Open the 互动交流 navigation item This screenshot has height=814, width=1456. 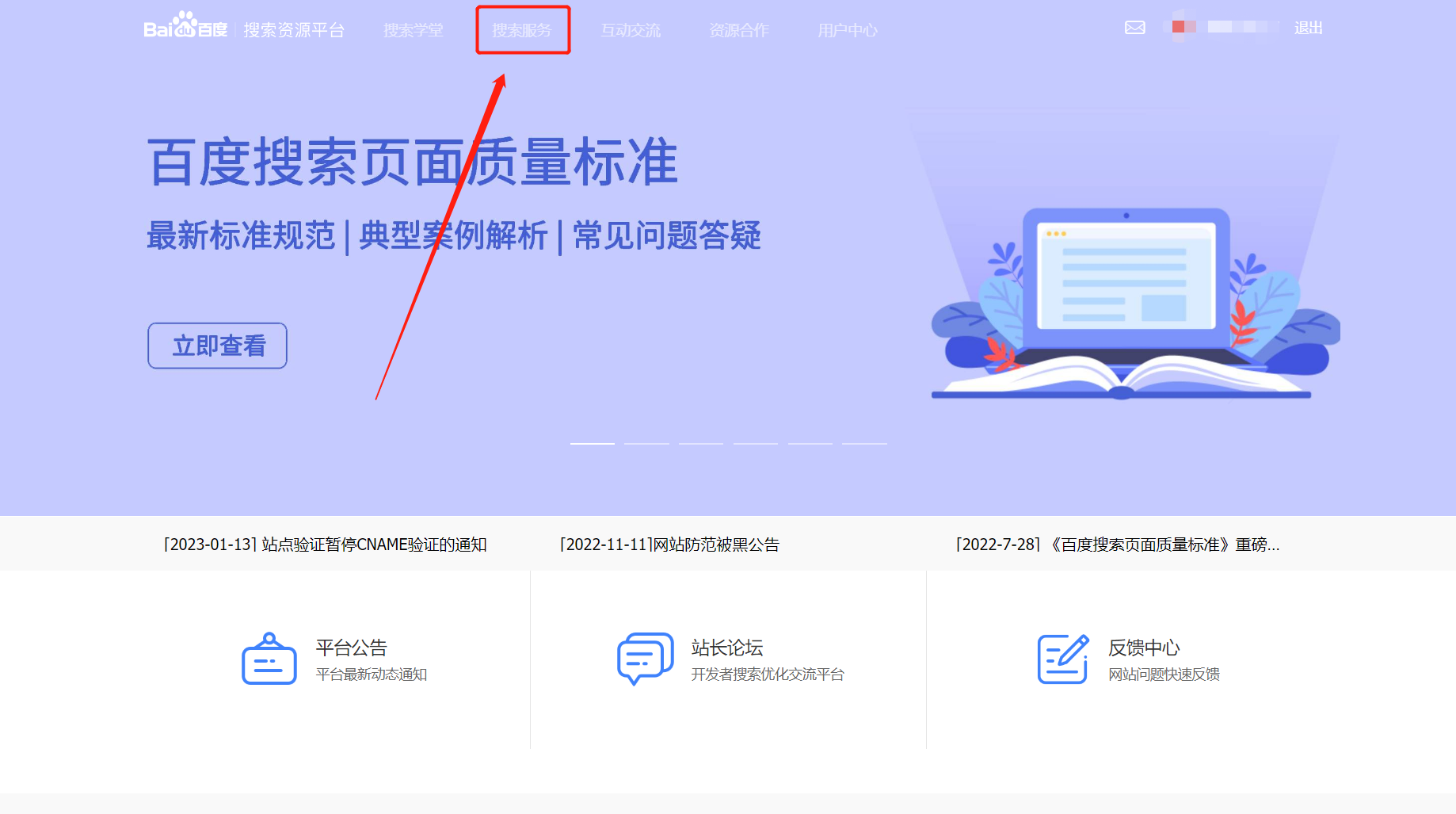[631, 30]
